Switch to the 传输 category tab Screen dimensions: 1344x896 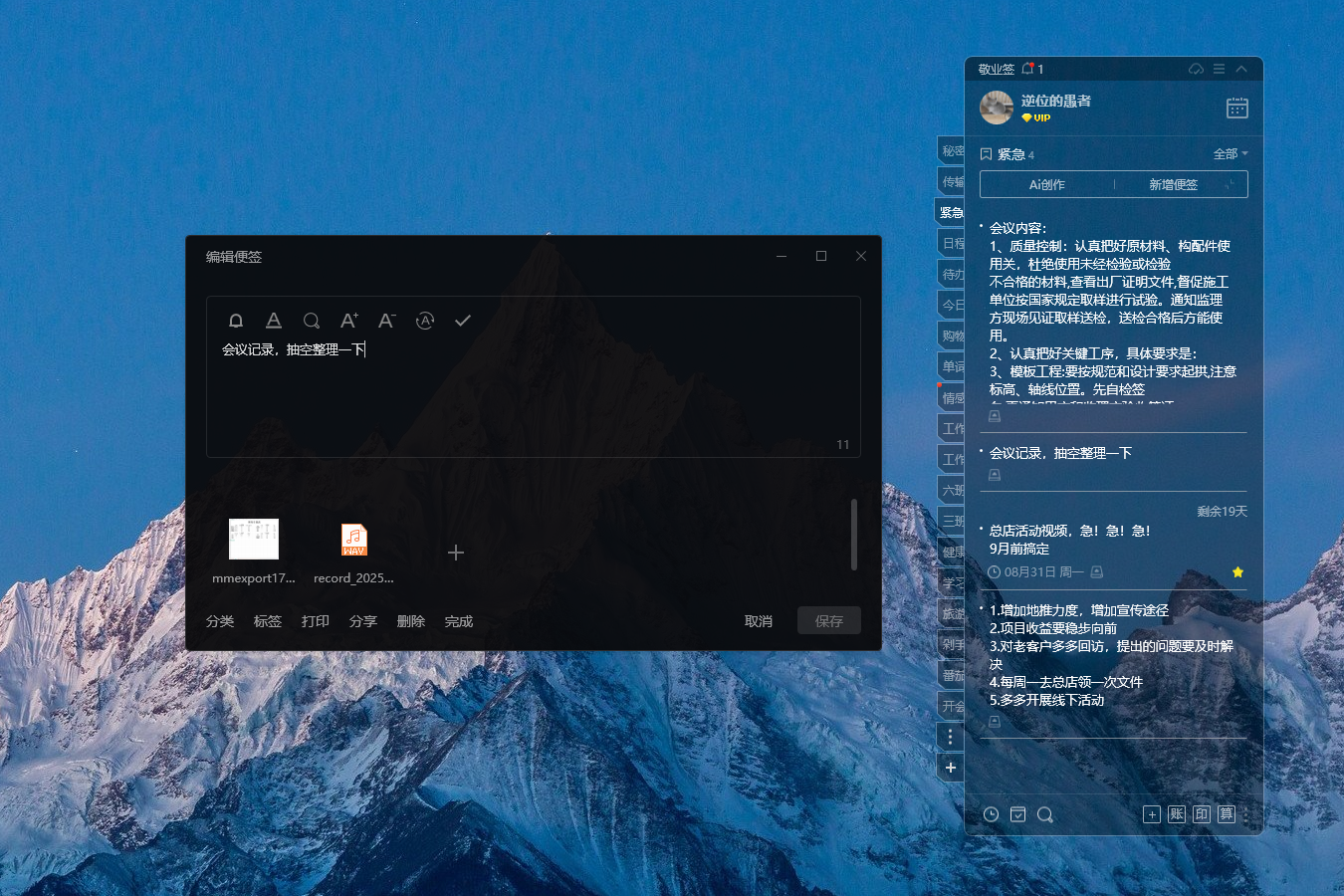click(x=952, y=182)
